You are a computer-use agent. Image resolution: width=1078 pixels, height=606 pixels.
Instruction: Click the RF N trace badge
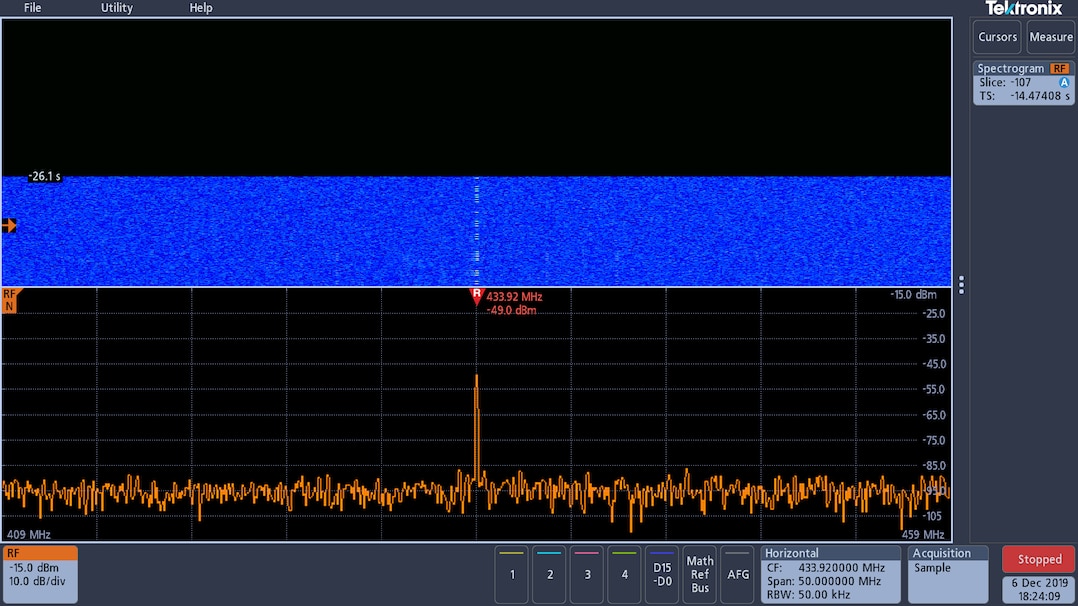10,300
